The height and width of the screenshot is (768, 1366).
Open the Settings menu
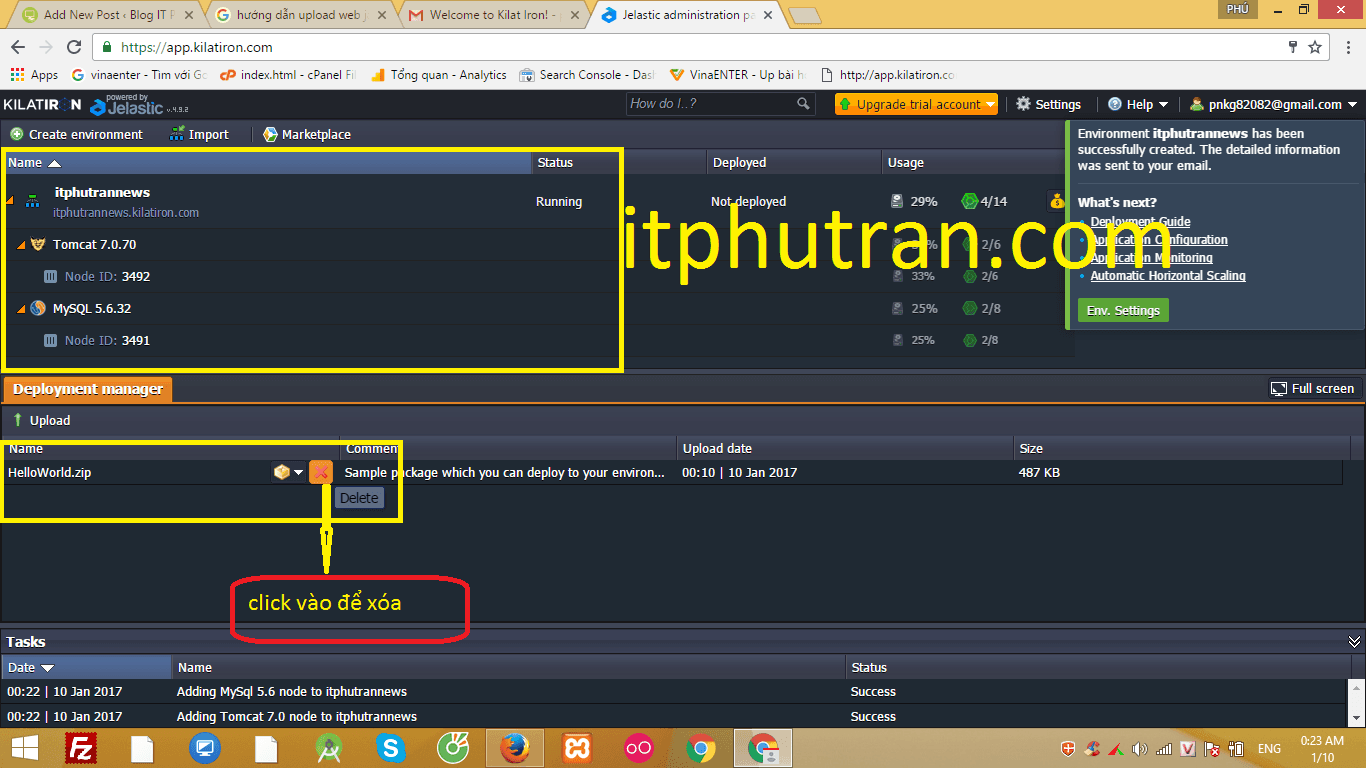pyautogui.click(x=1048, y=104)
